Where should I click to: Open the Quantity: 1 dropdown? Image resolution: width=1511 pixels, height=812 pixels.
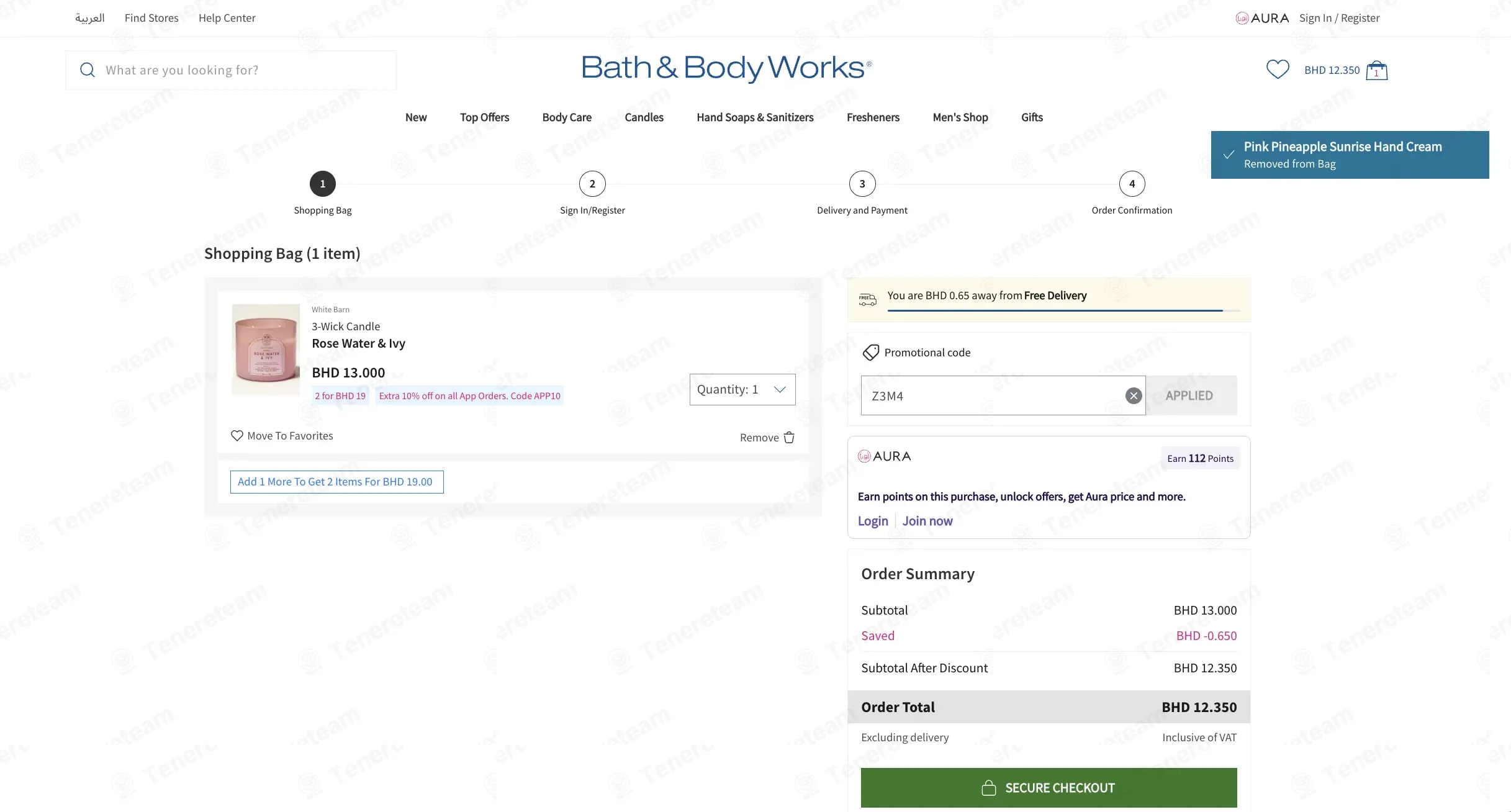point(742,389)
